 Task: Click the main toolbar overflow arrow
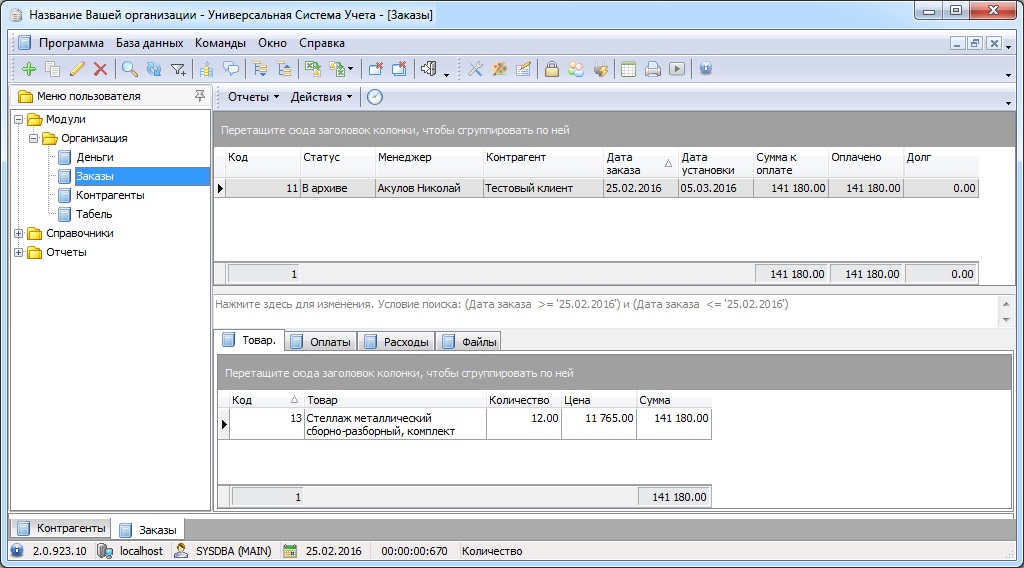(x=1008, y=74)
